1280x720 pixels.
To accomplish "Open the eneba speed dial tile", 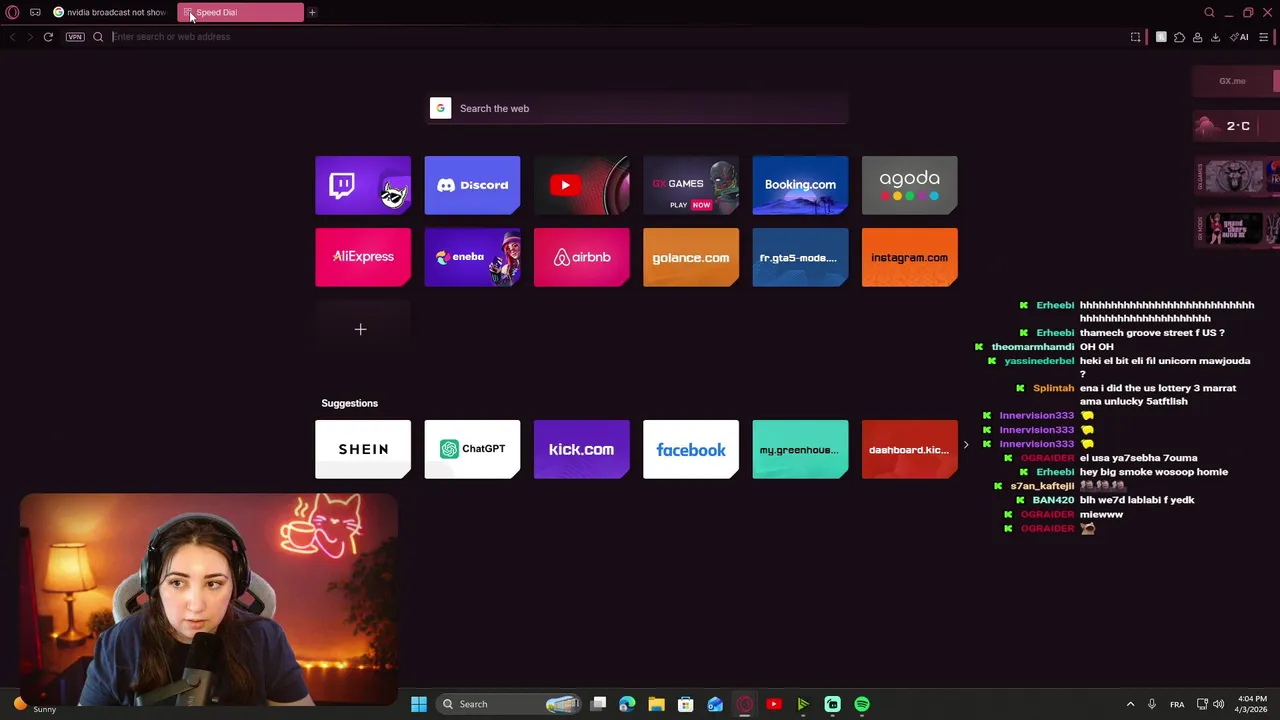I will pyautogui.click(x=472, y=257).
